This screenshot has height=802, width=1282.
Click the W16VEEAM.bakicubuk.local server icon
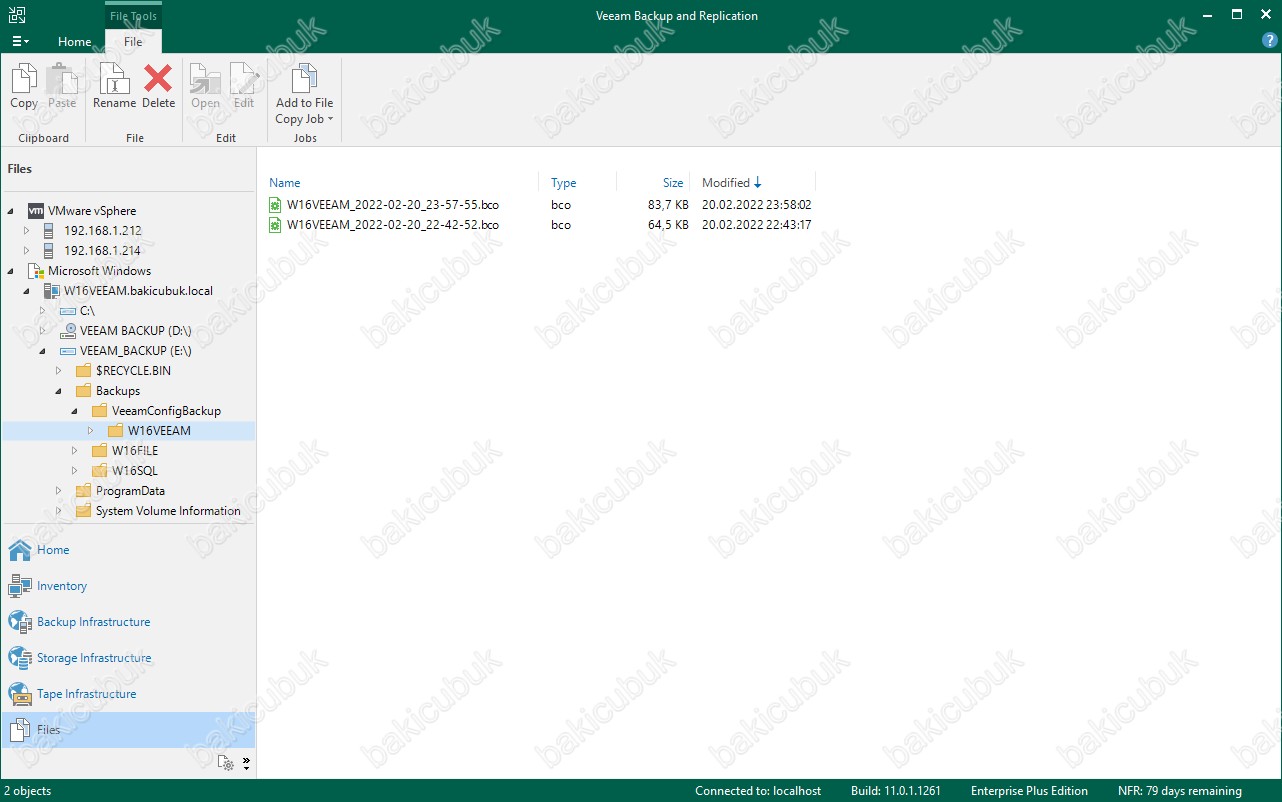(52, 291)
